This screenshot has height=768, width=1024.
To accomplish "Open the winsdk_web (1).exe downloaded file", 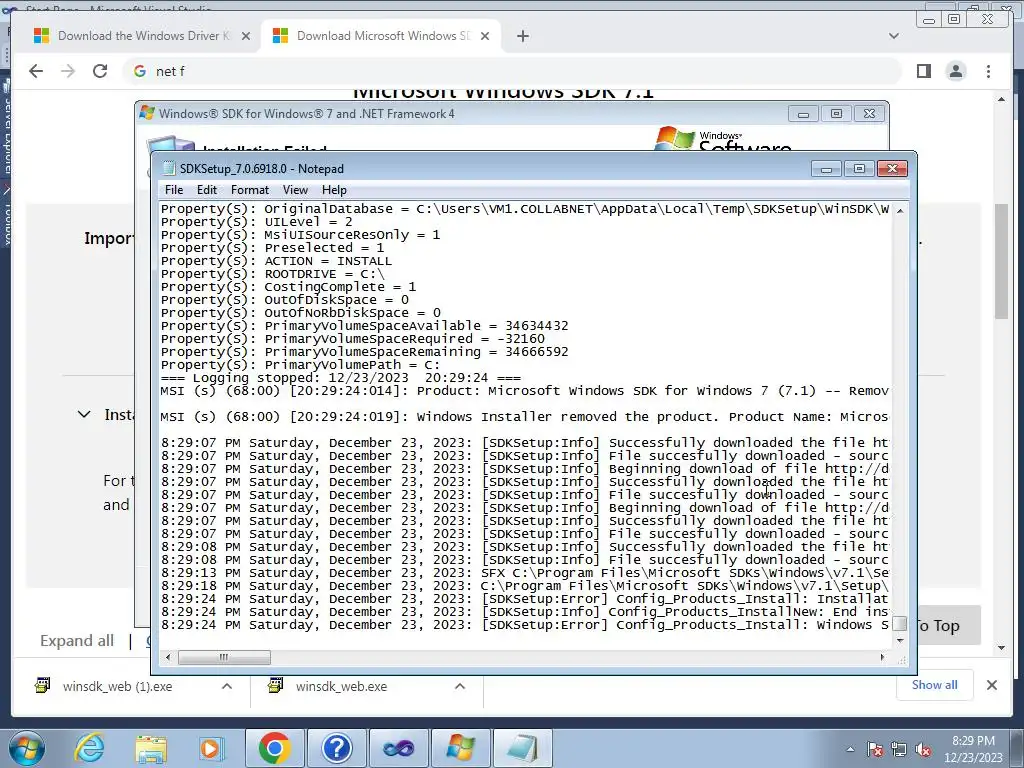I will [118, 686].
